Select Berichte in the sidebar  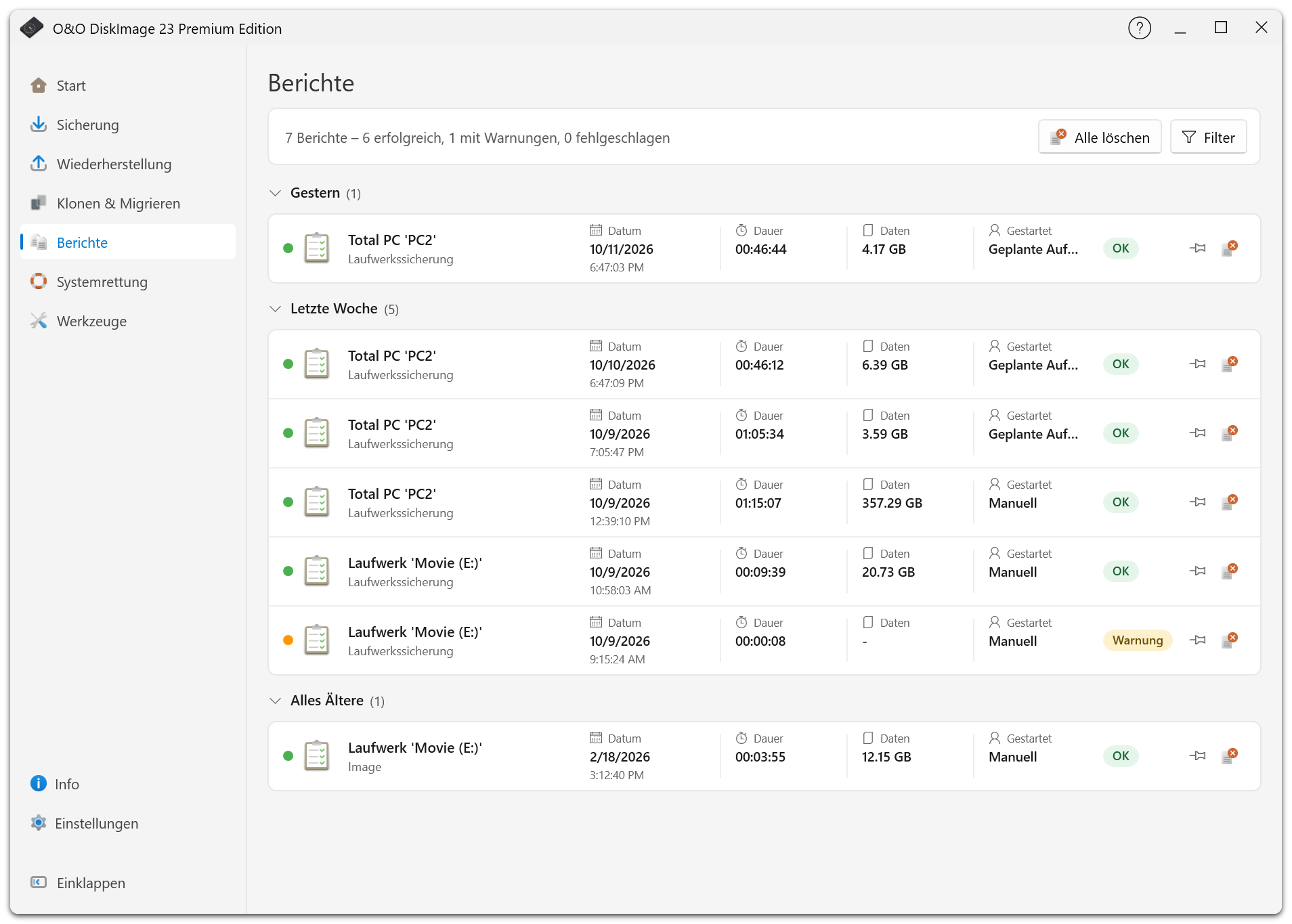pyautogui.click(x=128, y=242)
